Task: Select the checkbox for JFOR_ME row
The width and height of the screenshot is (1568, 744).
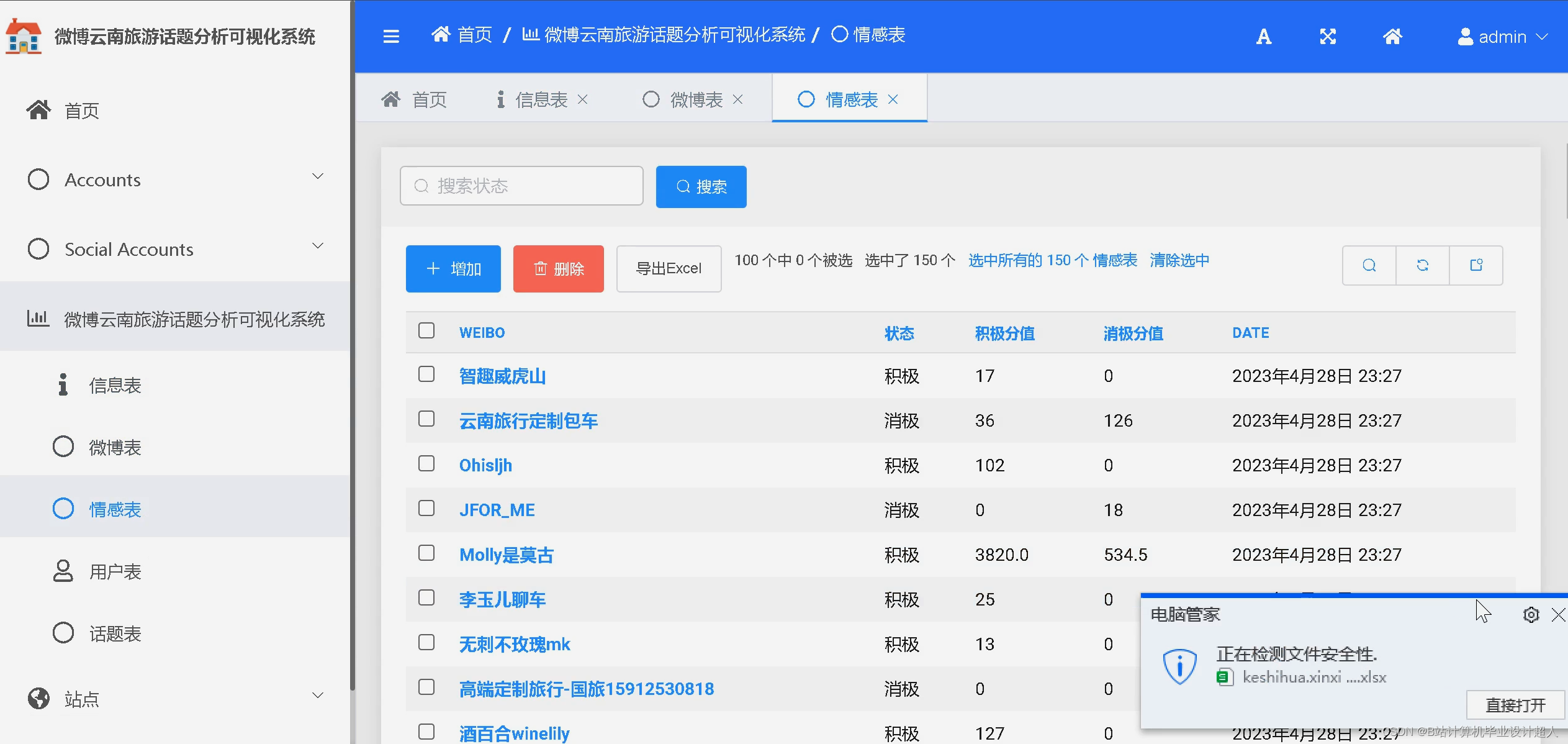Action: click(426, 509)
